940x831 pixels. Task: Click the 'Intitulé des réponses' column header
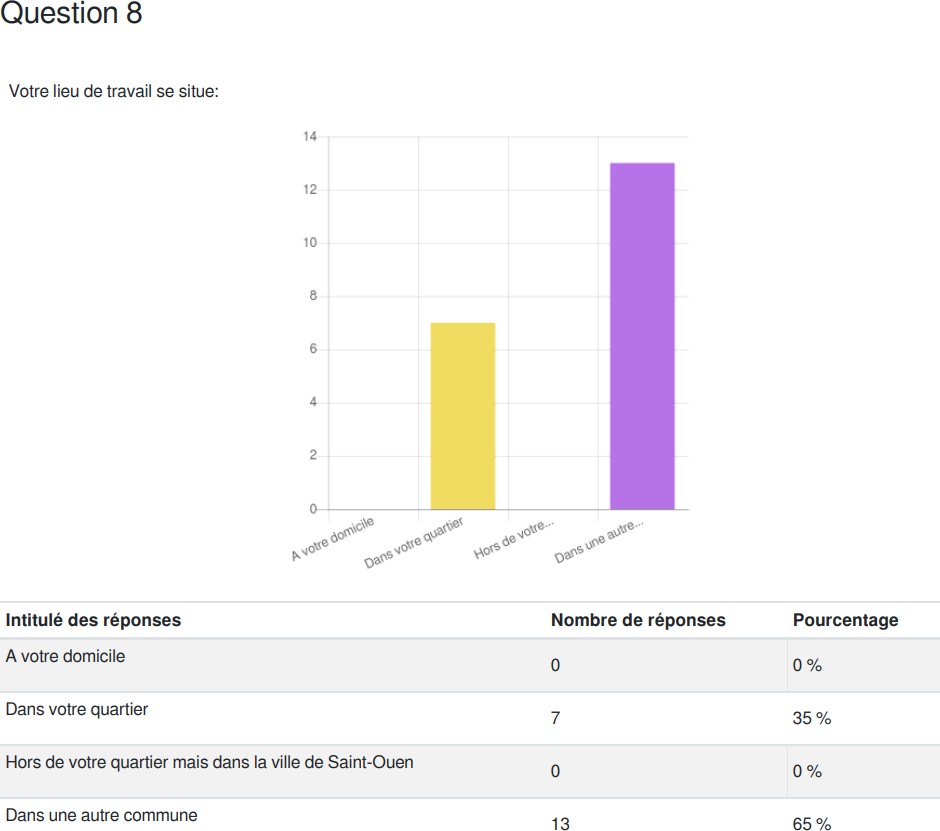[93, 620]
